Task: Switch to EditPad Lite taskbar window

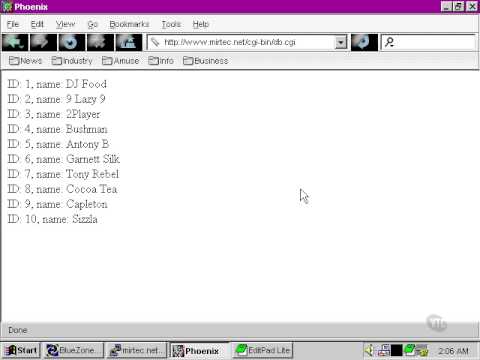Action: click(262, 350)
